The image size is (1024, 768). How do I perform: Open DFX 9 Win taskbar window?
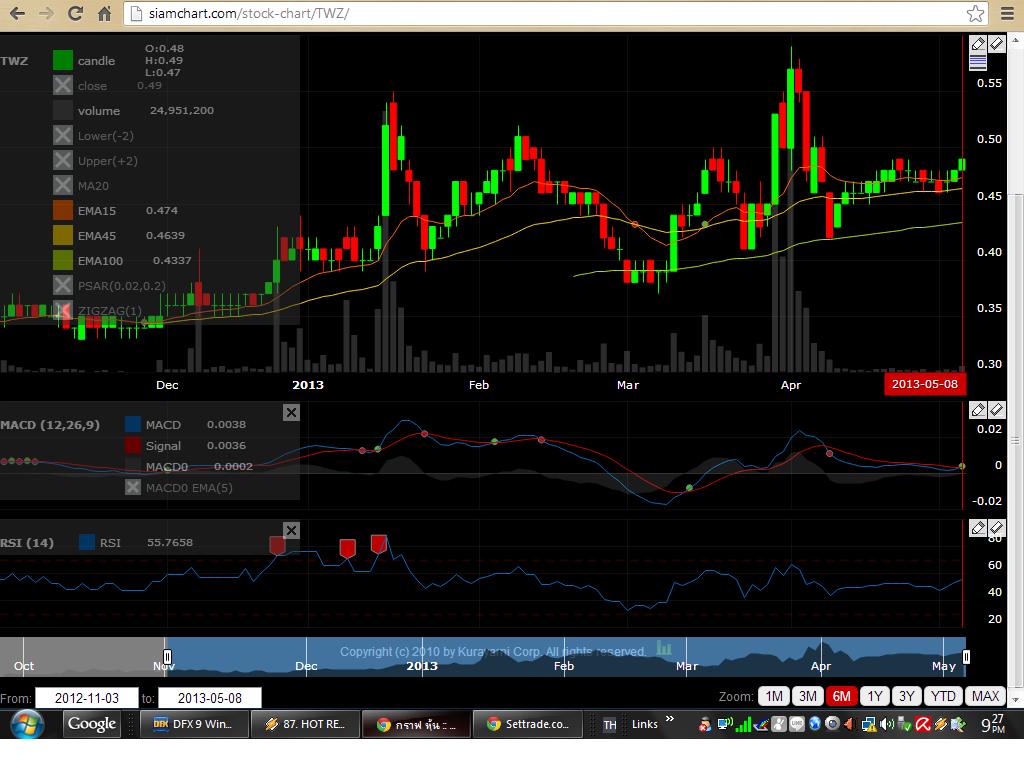pyautogui.click(x=195, y=724)
